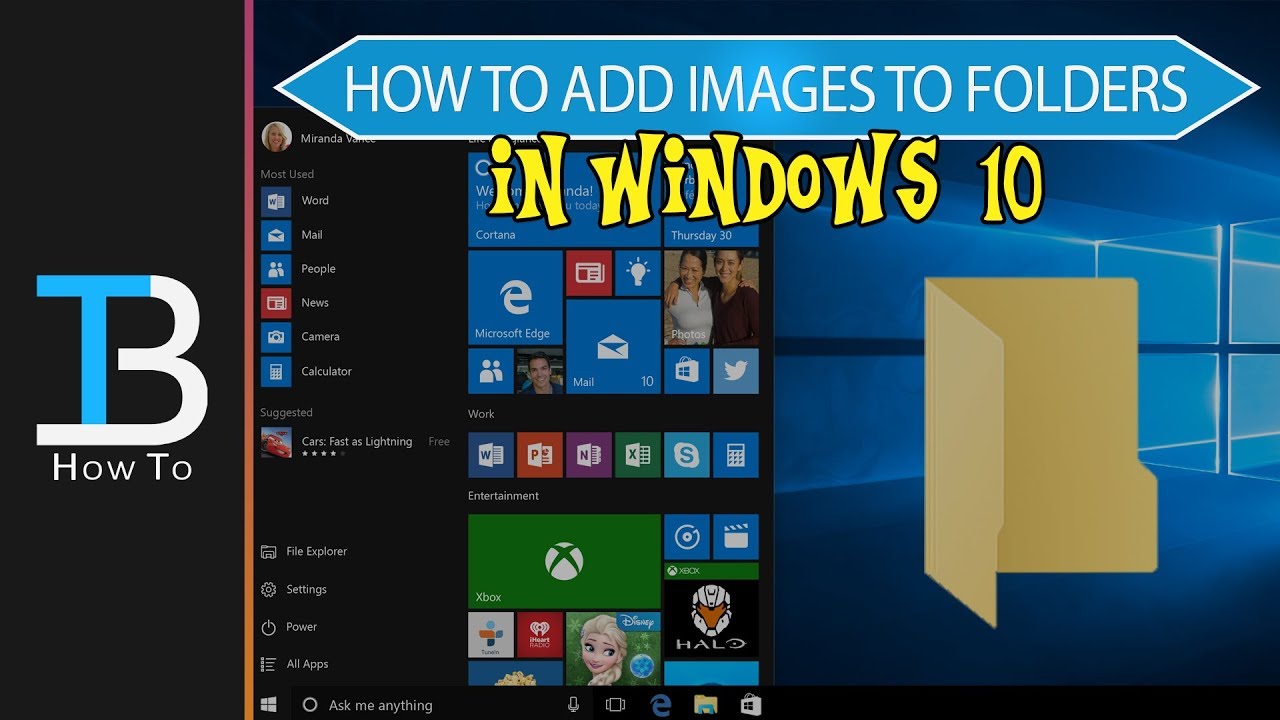Click the Free label on suggested app
1280x720 pixels.
click(x=439, y=442)
